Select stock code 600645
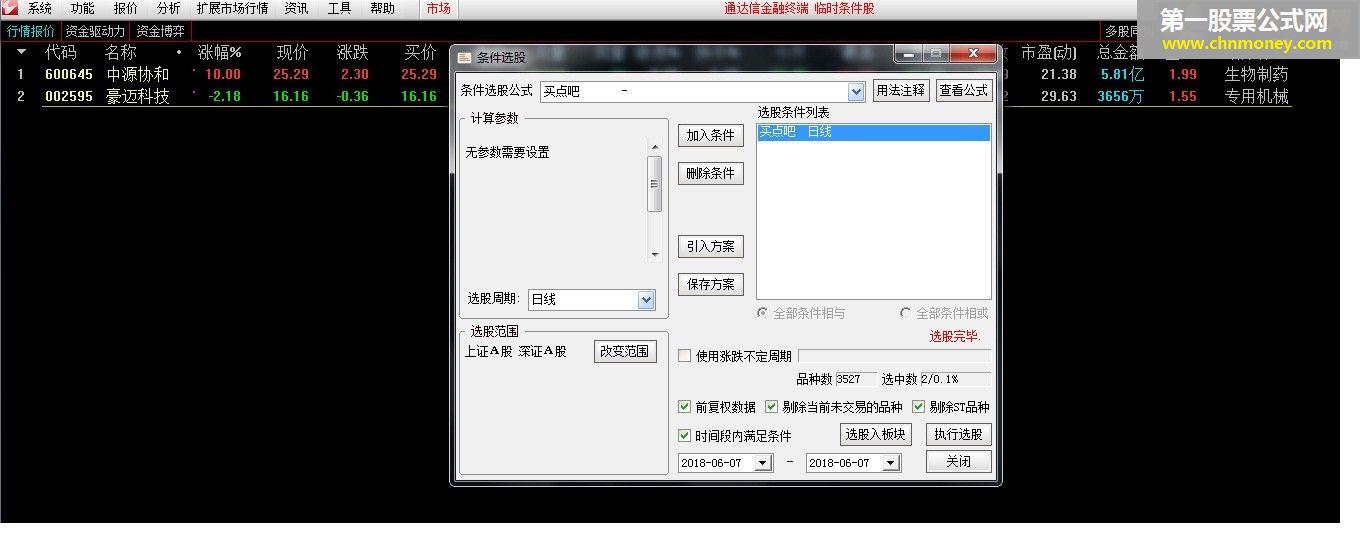Viewport: 1360px width, 550px height. tap(69, 74)
